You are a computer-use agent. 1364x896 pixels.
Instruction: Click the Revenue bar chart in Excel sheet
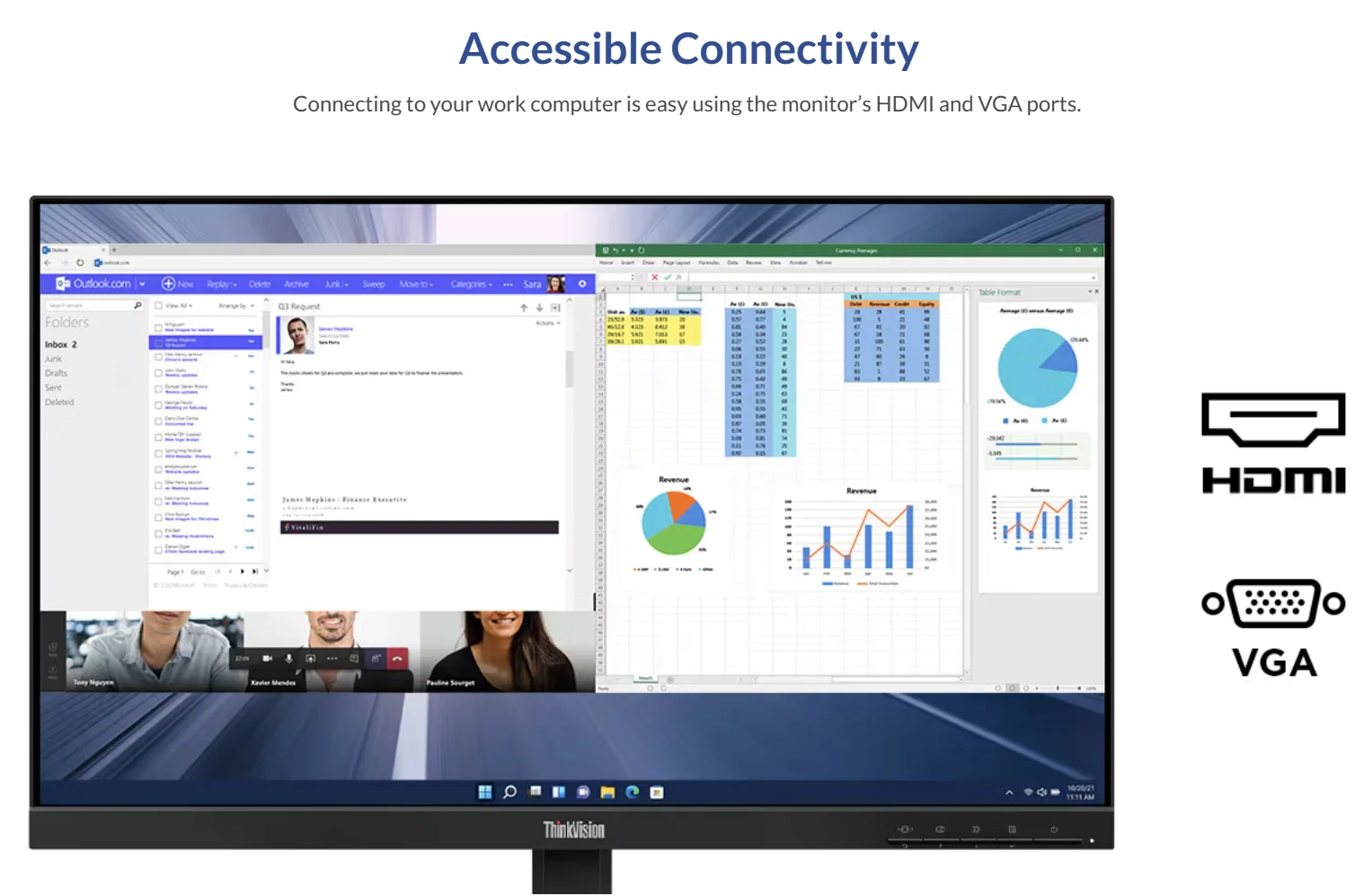tap(861, 536)
